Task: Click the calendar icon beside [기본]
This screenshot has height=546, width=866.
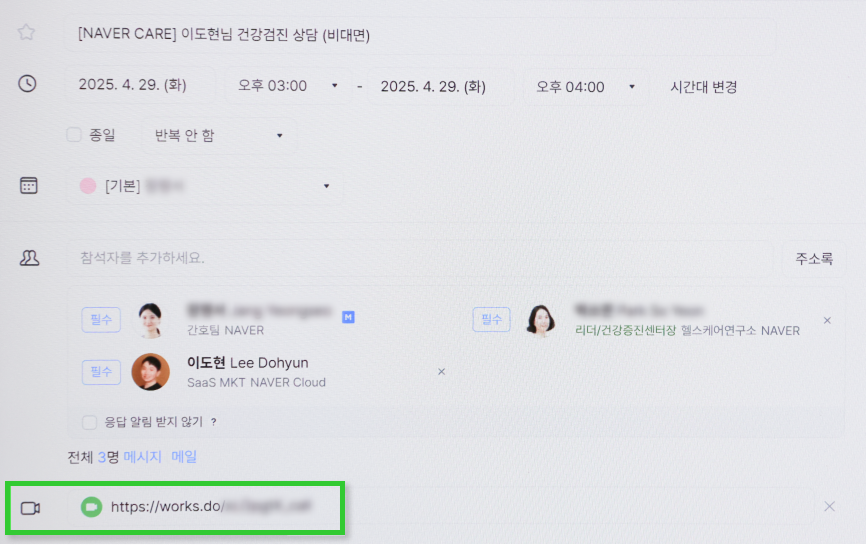Action: (28, 185)
